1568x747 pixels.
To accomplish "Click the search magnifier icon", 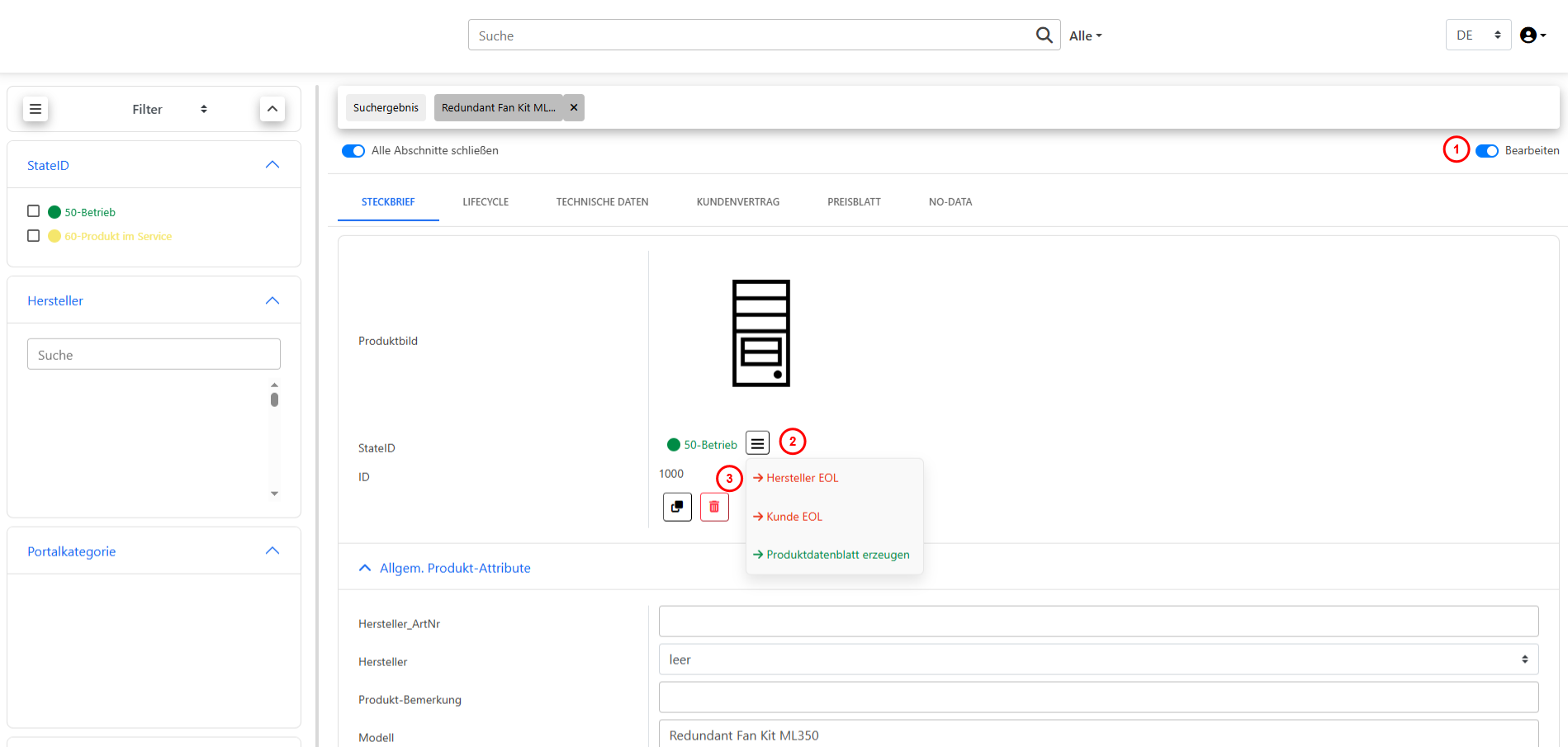I will 1044,35.
